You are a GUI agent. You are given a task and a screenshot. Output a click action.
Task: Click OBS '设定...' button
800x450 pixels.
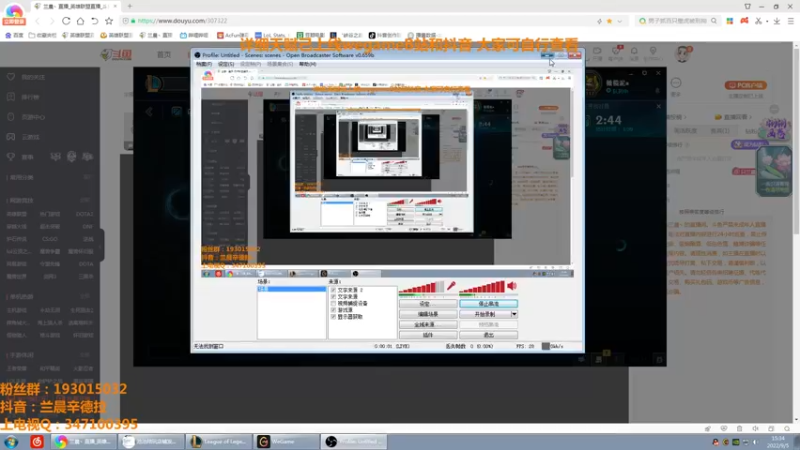click(428, 304)
